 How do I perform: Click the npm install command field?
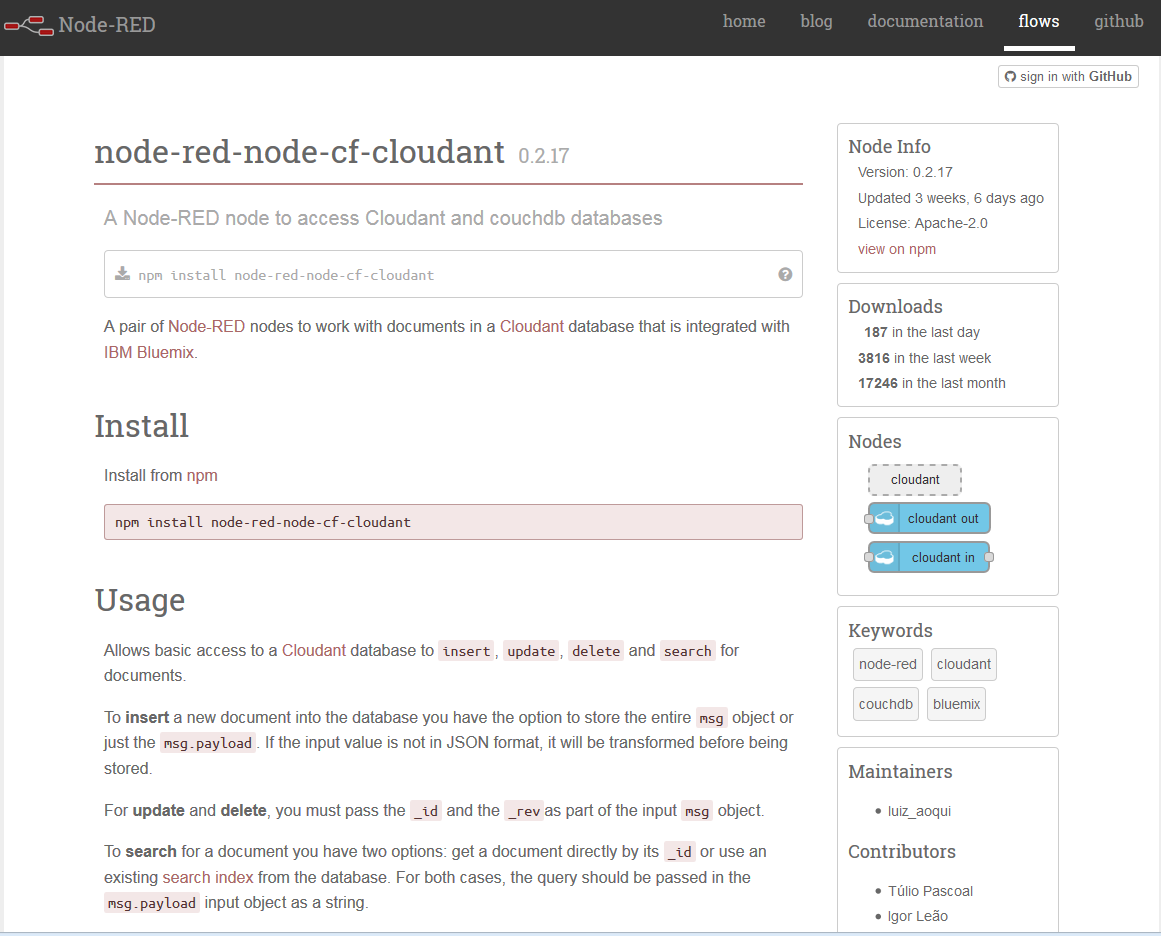[x=453, y=274]
